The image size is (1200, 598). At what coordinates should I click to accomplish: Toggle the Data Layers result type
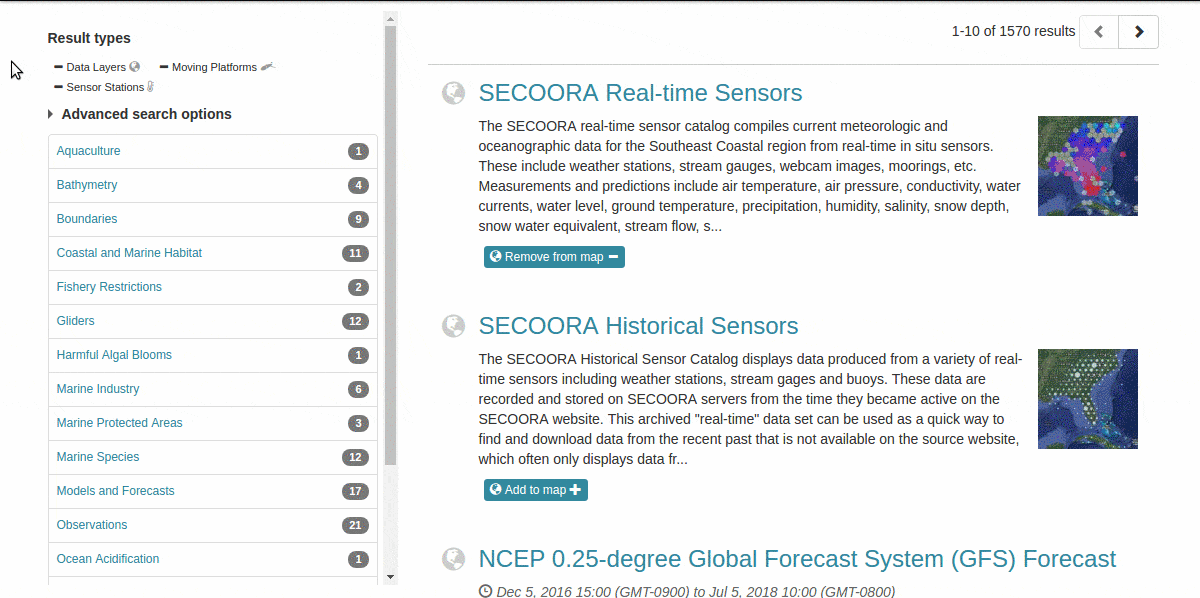point(96,67)
